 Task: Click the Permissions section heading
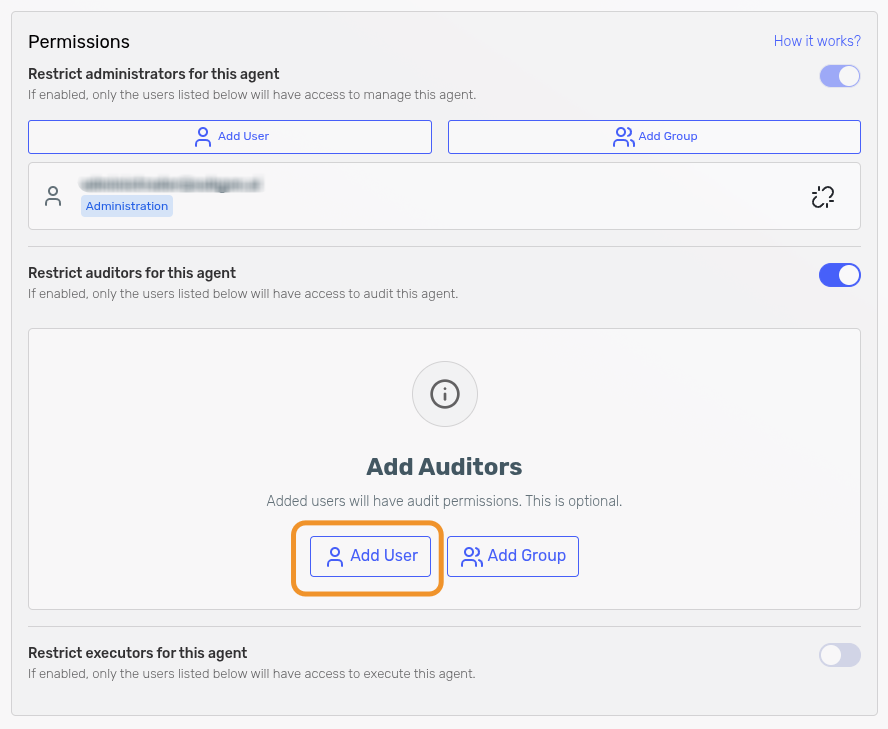click(79, 42)
